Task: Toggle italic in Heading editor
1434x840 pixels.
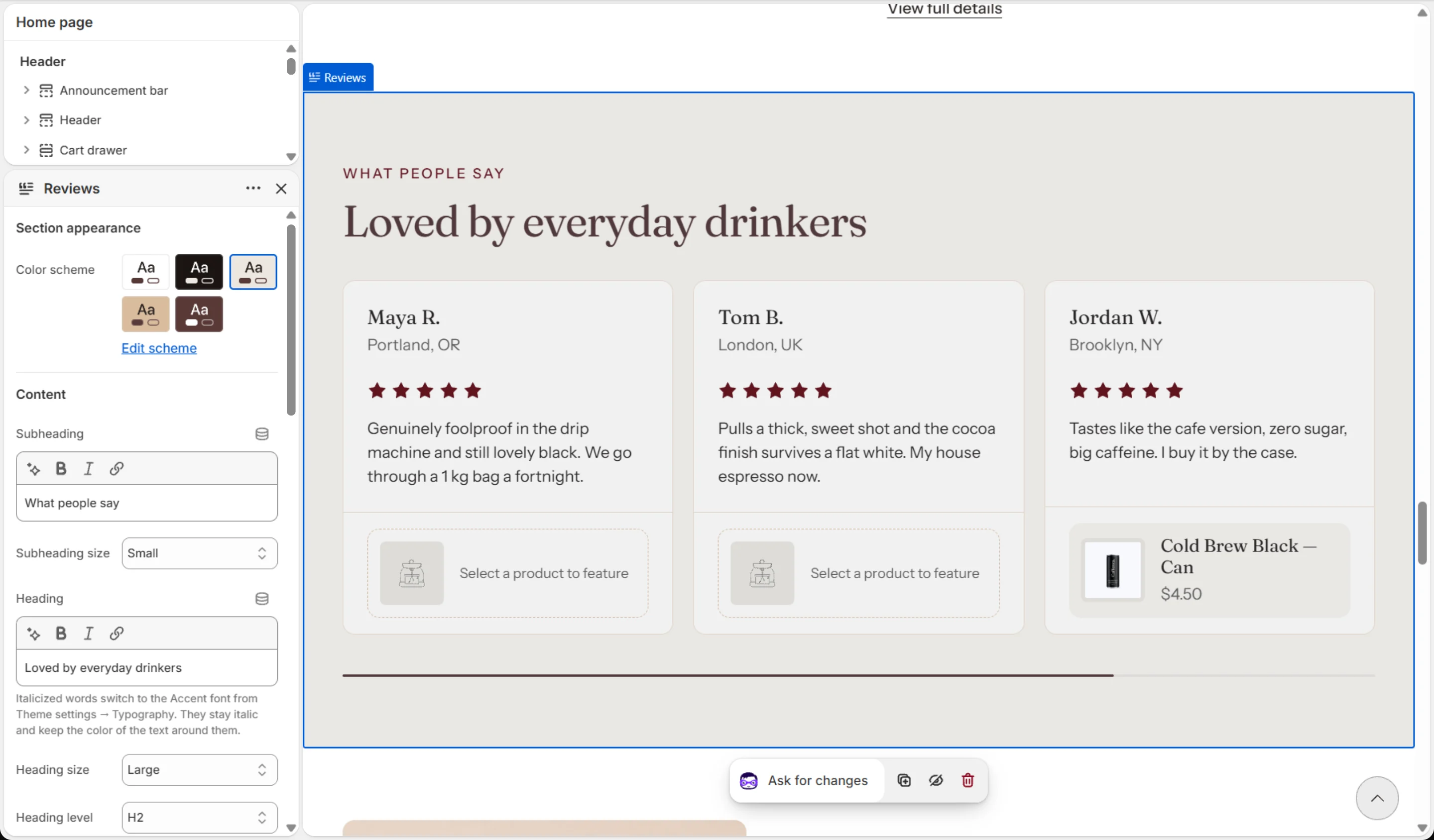Action: tap(88, 633)
